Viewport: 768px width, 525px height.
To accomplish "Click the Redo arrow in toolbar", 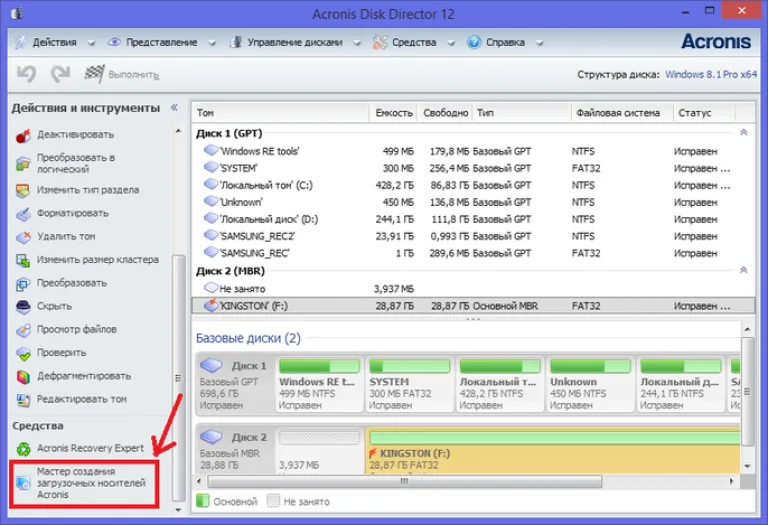I will point(60,74).
